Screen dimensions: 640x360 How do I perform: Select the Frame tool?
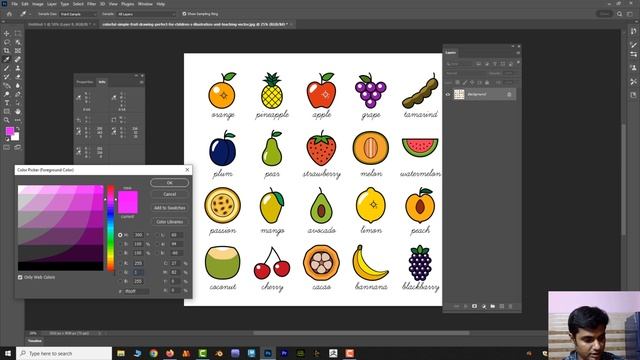point(18,51)
